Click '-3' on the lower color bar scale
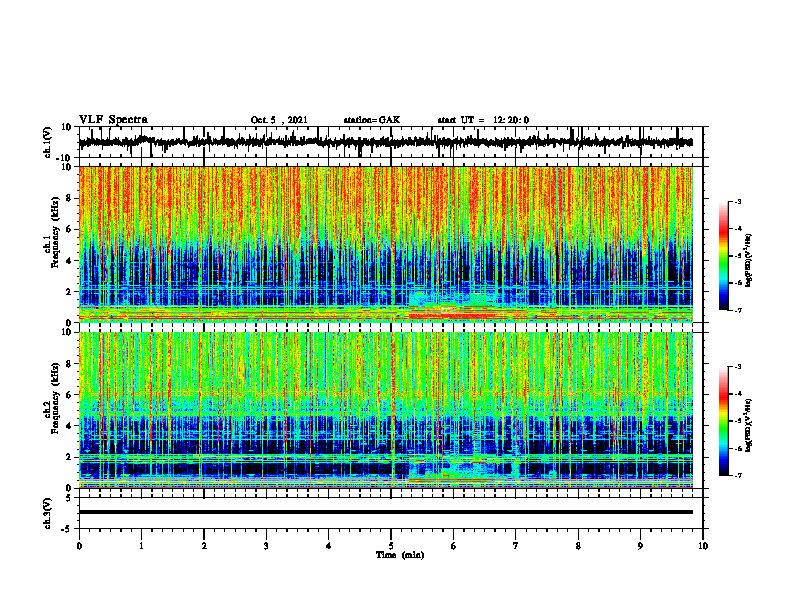Image resolution: width=792 pixels, height=612 pixels. pos(737,367)
